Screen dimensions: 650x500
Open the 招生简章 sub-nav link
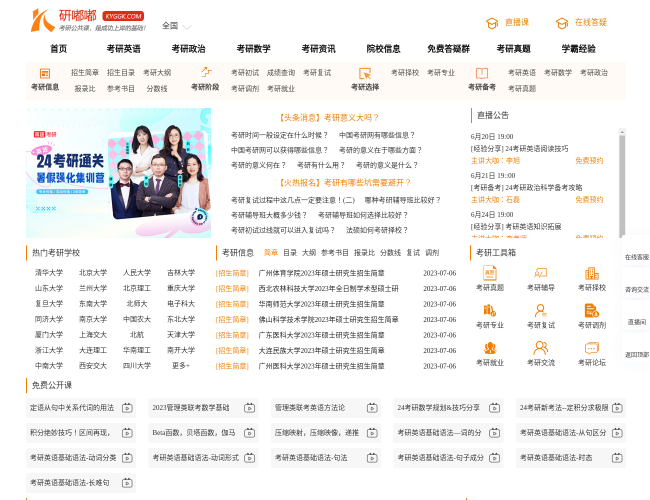pos(85,73)
